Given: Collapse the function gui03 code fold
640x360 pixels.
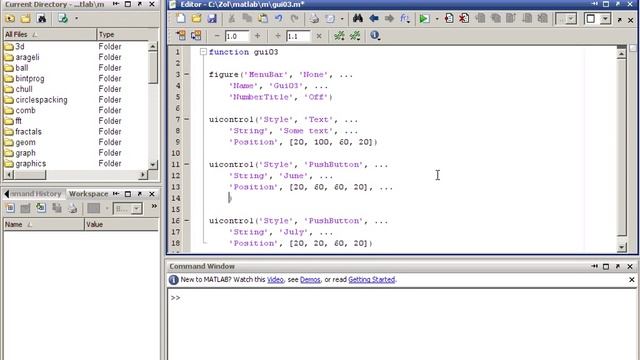Looking at the screenshot, I should [203, 52].
